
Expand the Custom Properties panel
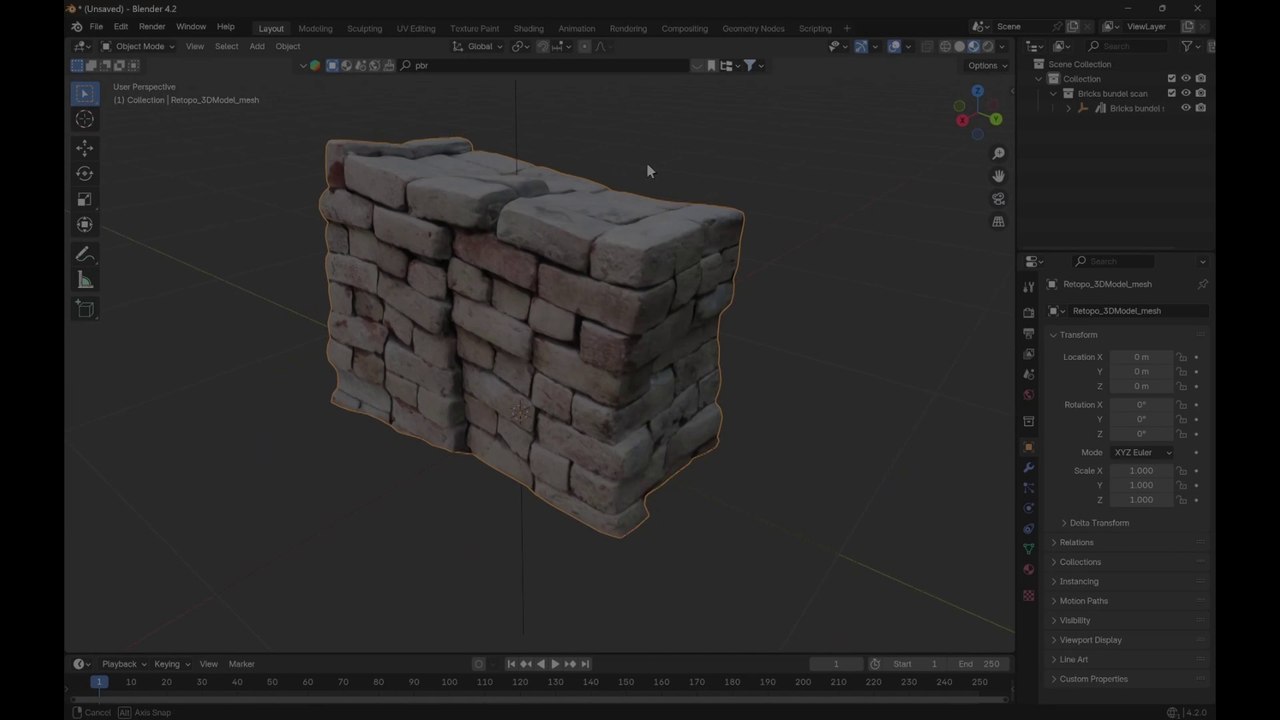1092,679
